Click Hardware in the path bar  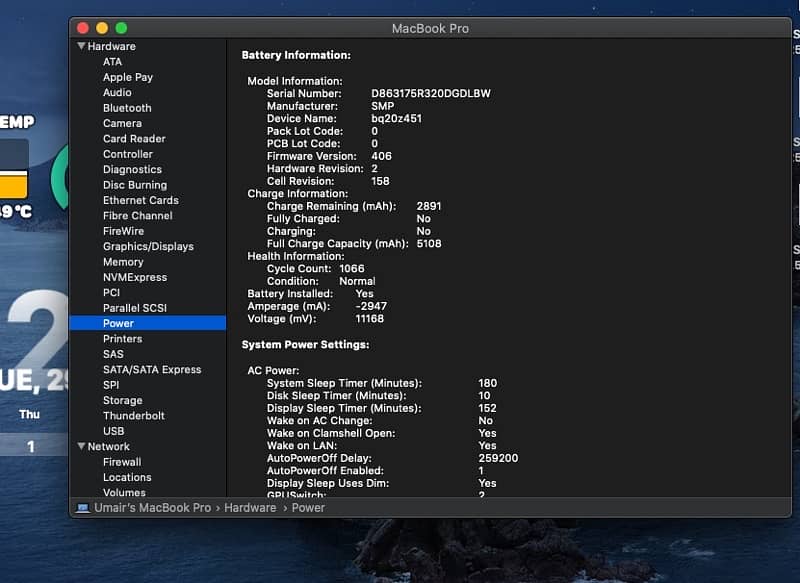click(x=250, y=508)
